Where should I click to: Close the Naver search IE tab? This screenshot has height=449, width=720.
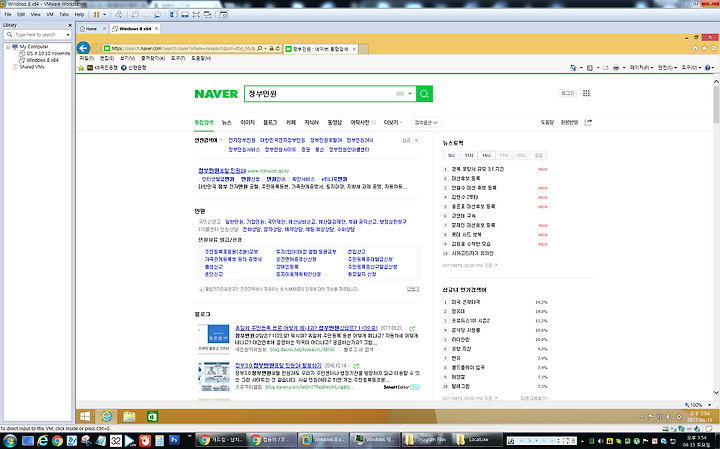(354, 49)
